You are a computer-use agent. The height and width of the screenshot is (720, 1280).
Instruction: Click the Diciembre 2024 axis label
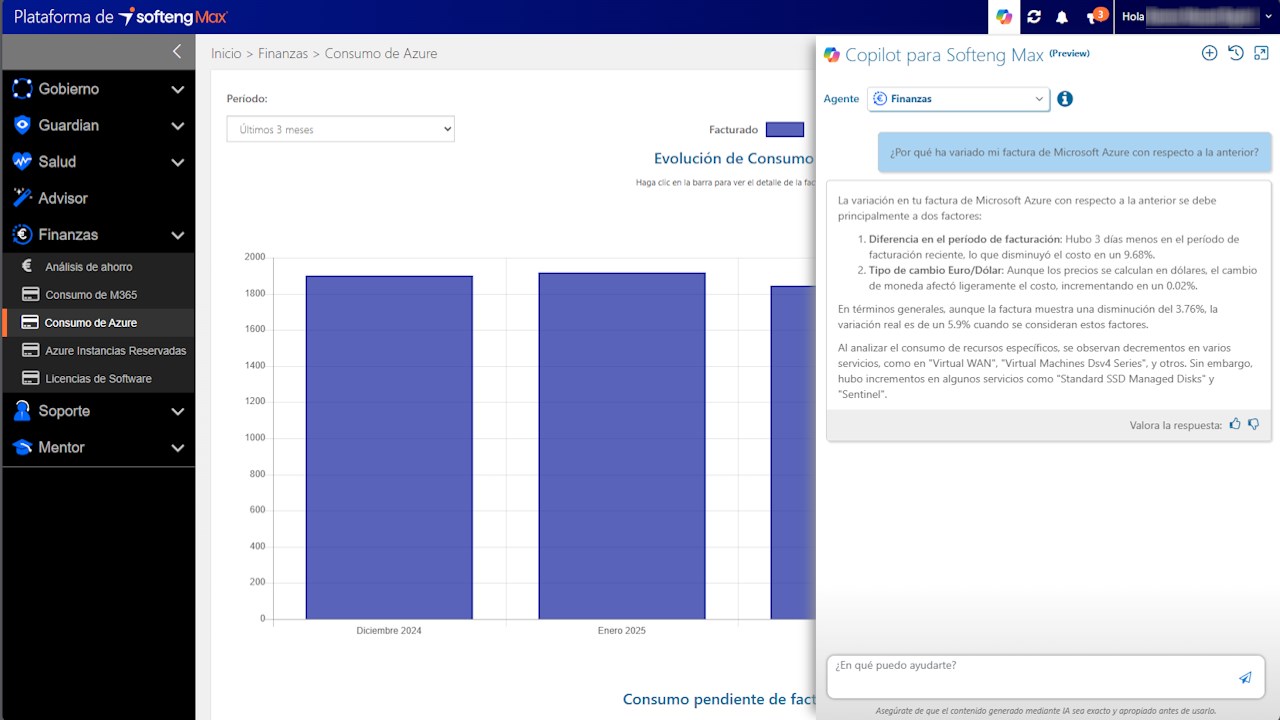(389, 631)
